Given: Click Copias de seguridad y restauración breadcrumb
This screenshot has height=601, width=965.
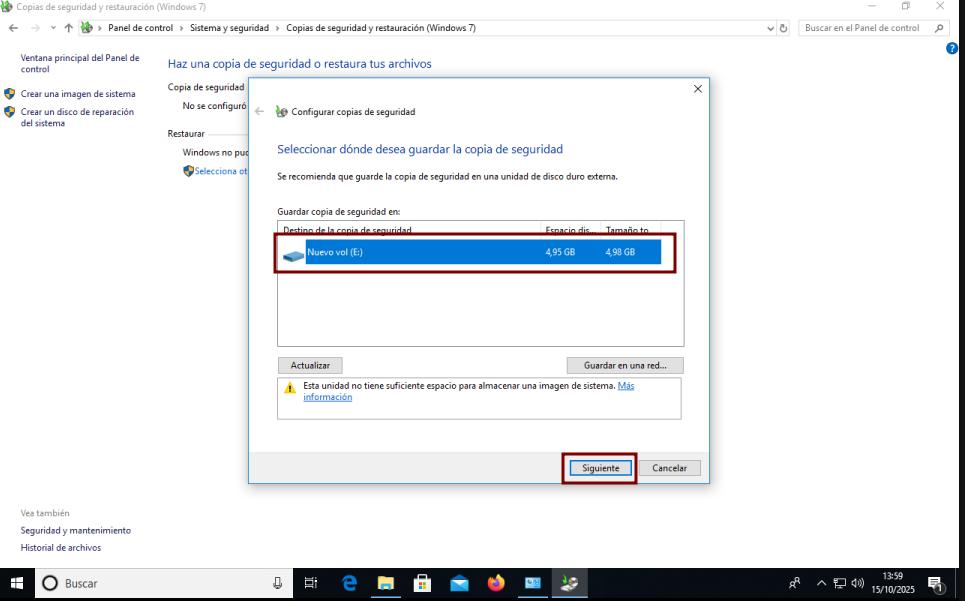Looking at the screenshot, I should 381,28.
